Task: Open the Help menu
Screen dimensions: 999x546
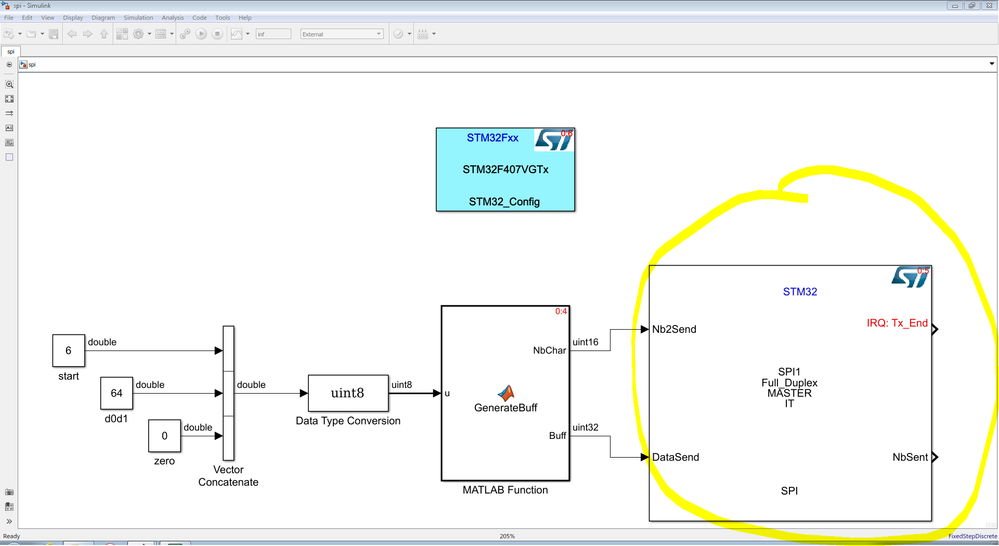Action: click(x=245, y=18)
